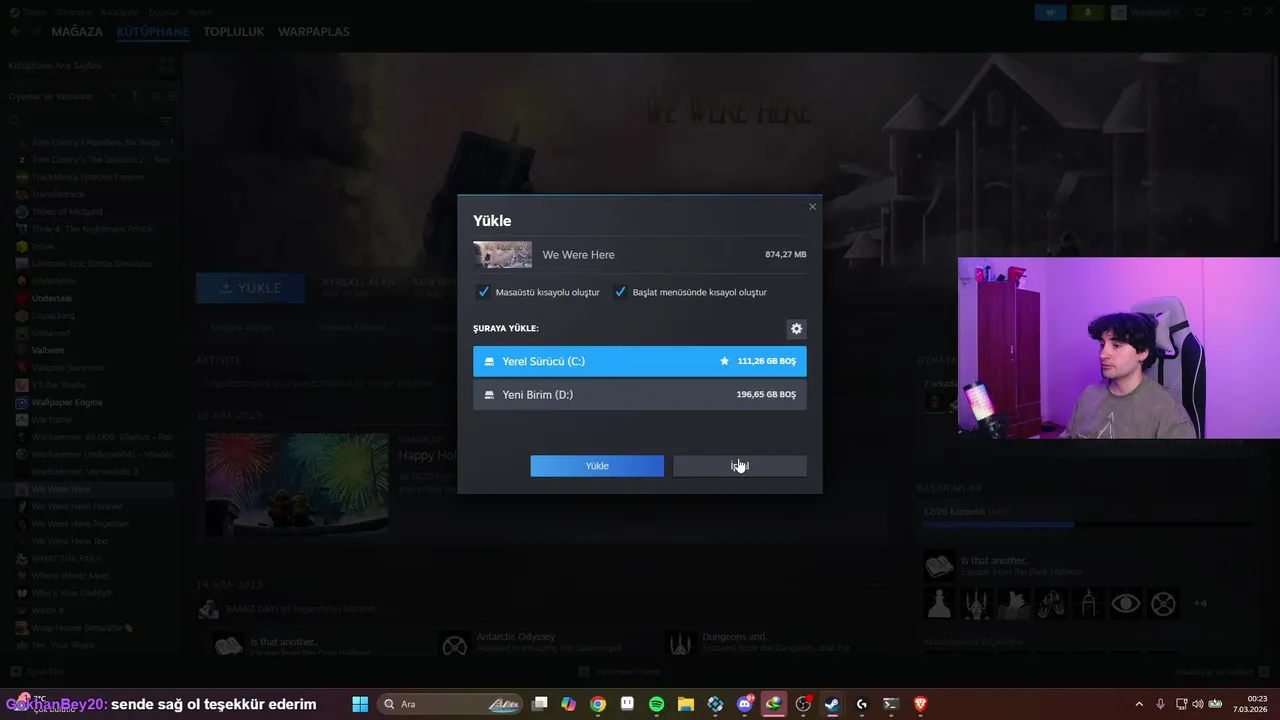Image resolution: width=1280 pixels, height=720 pixels.
Task: Open the KÜTÜPHANE tab in Steam
Action: pos(153,32)
